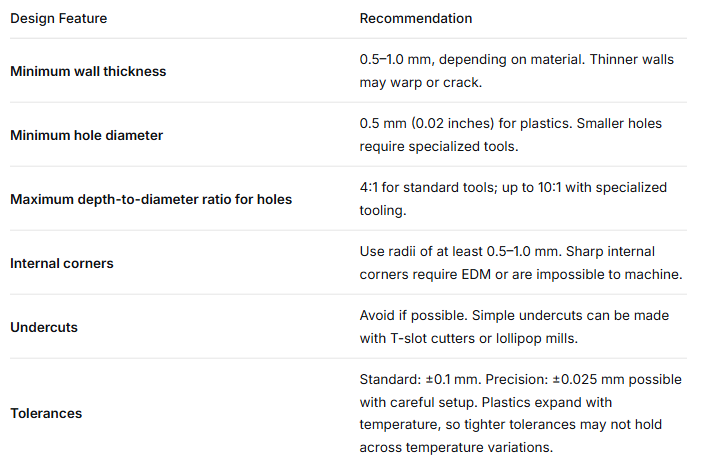
Task: Select the Internal corners row label
Action: tap(62, 263)
